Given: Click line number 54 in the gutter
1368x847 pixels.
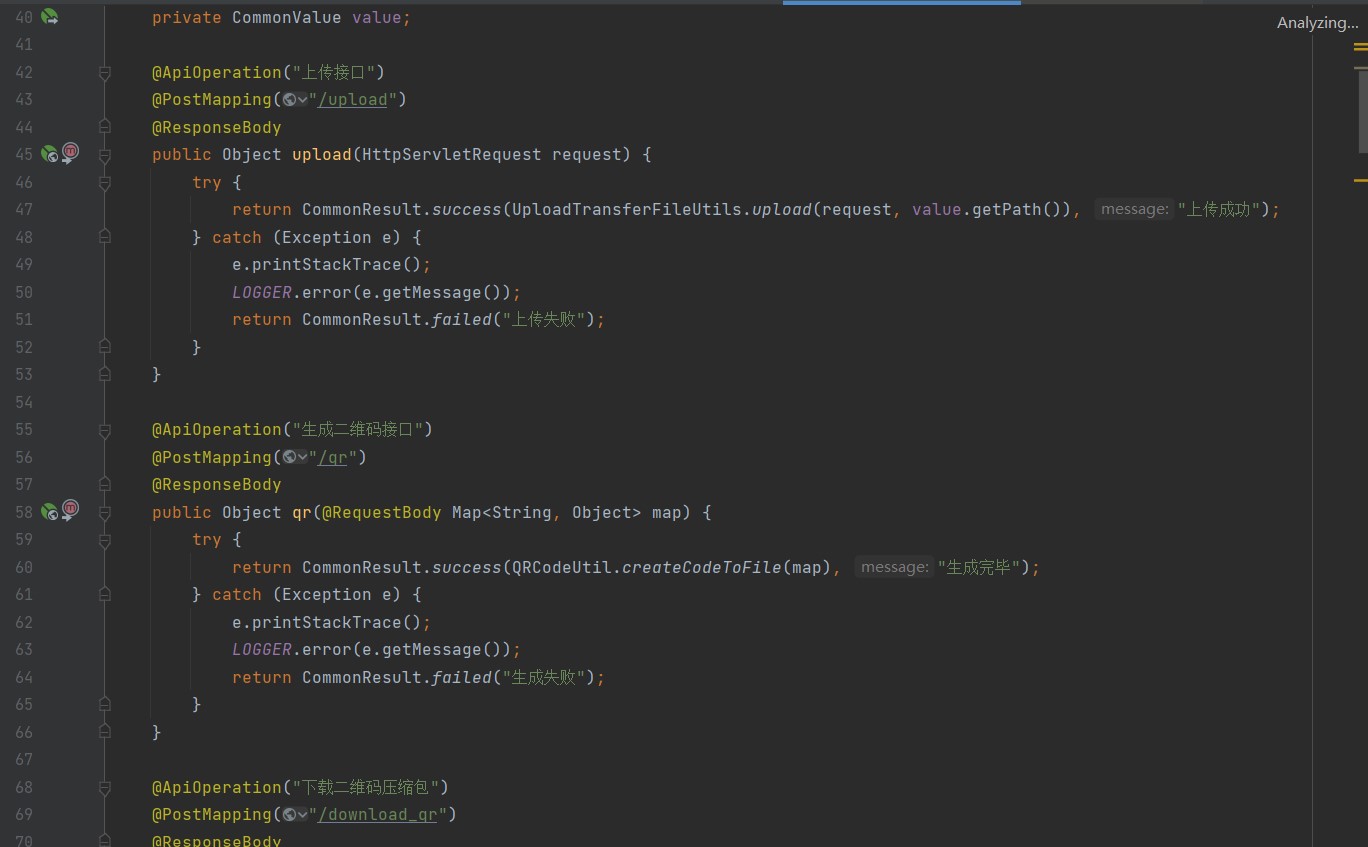Looking at the screenshot, I should pos(24,402).
